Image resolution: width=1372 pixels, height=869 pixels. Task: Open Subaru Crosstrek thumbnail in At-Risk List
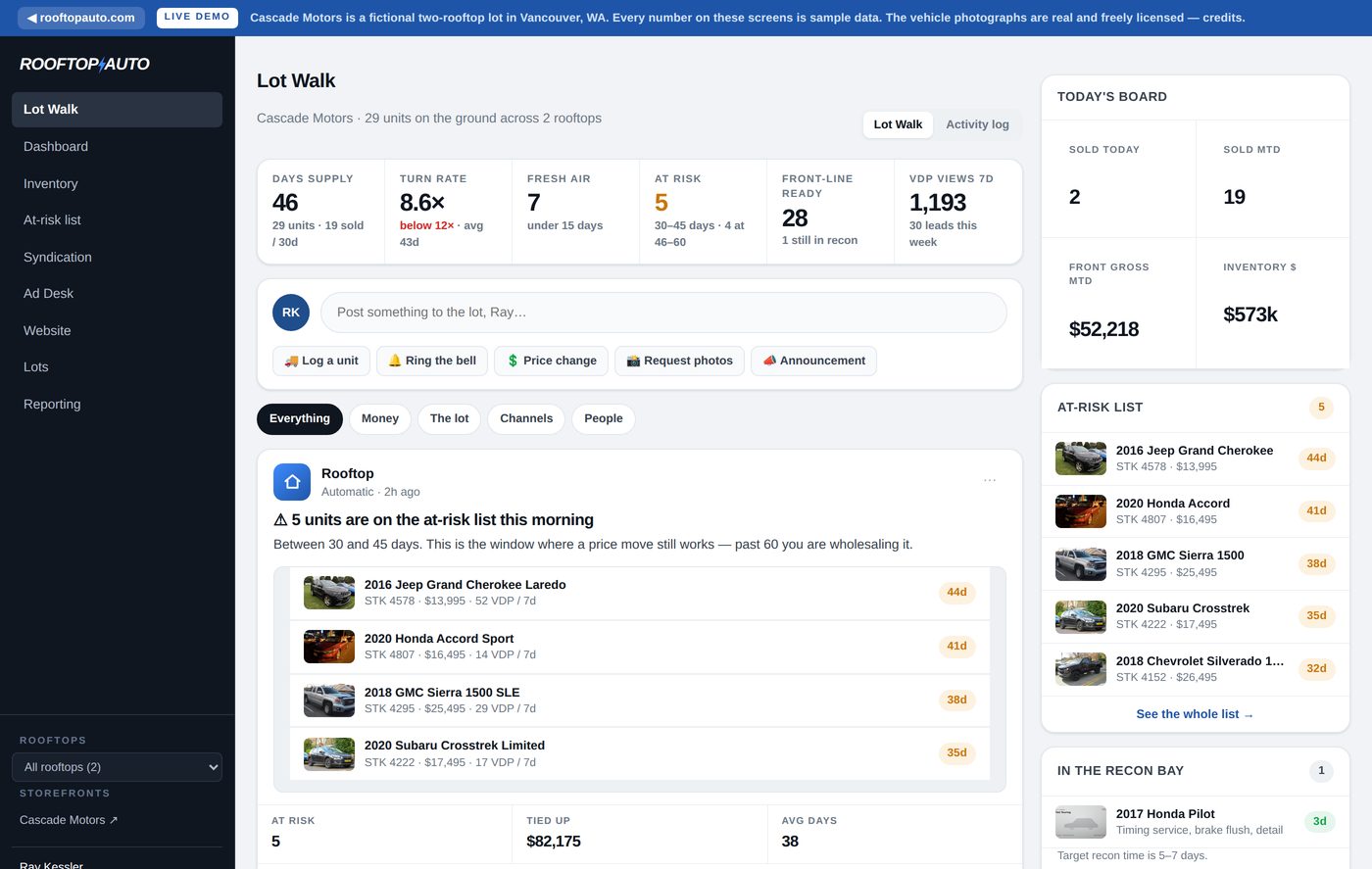[x=1081, y=616]
